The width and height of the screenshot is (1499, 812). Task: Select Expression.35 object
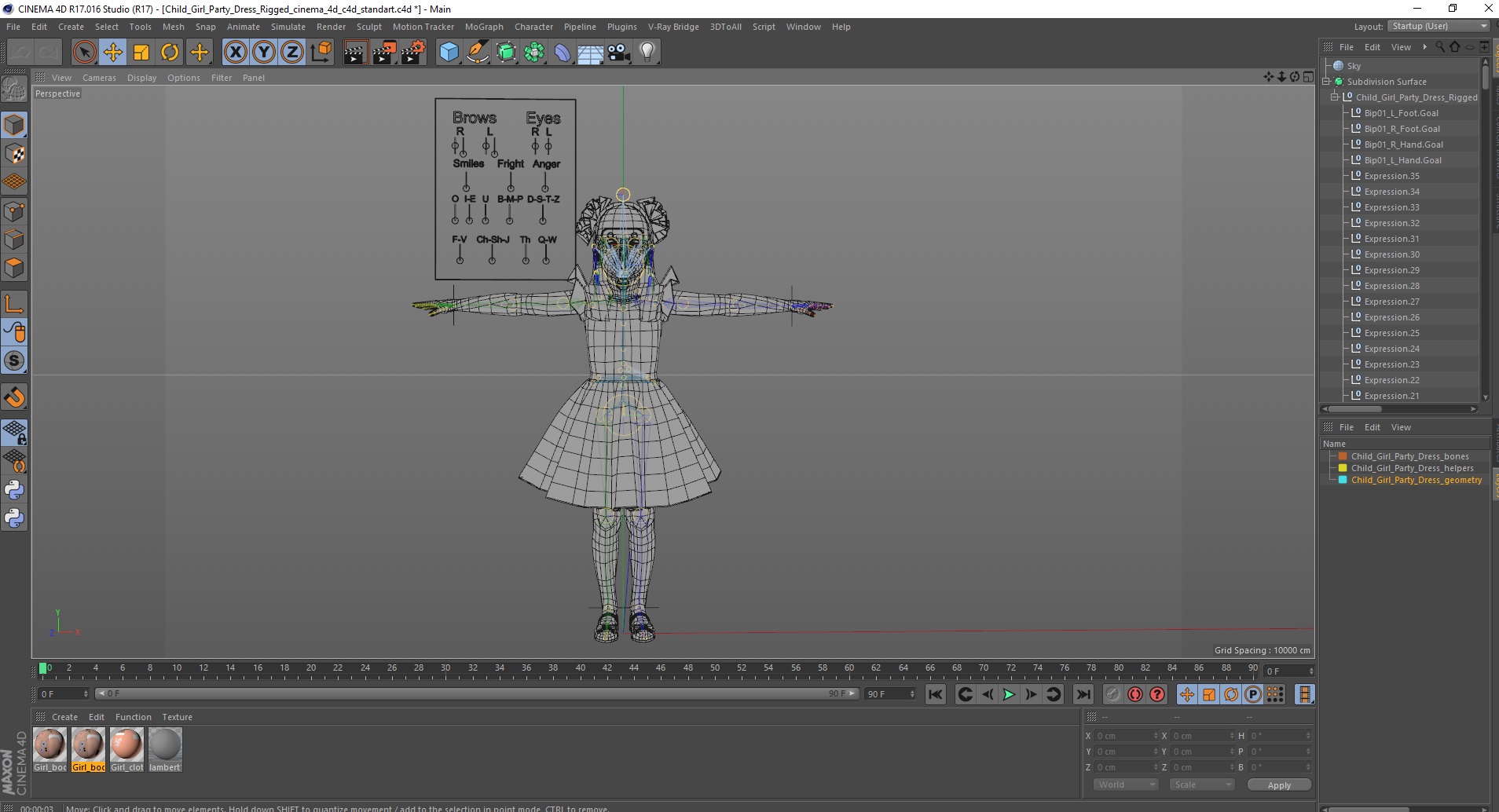[x=1391, y=176]
